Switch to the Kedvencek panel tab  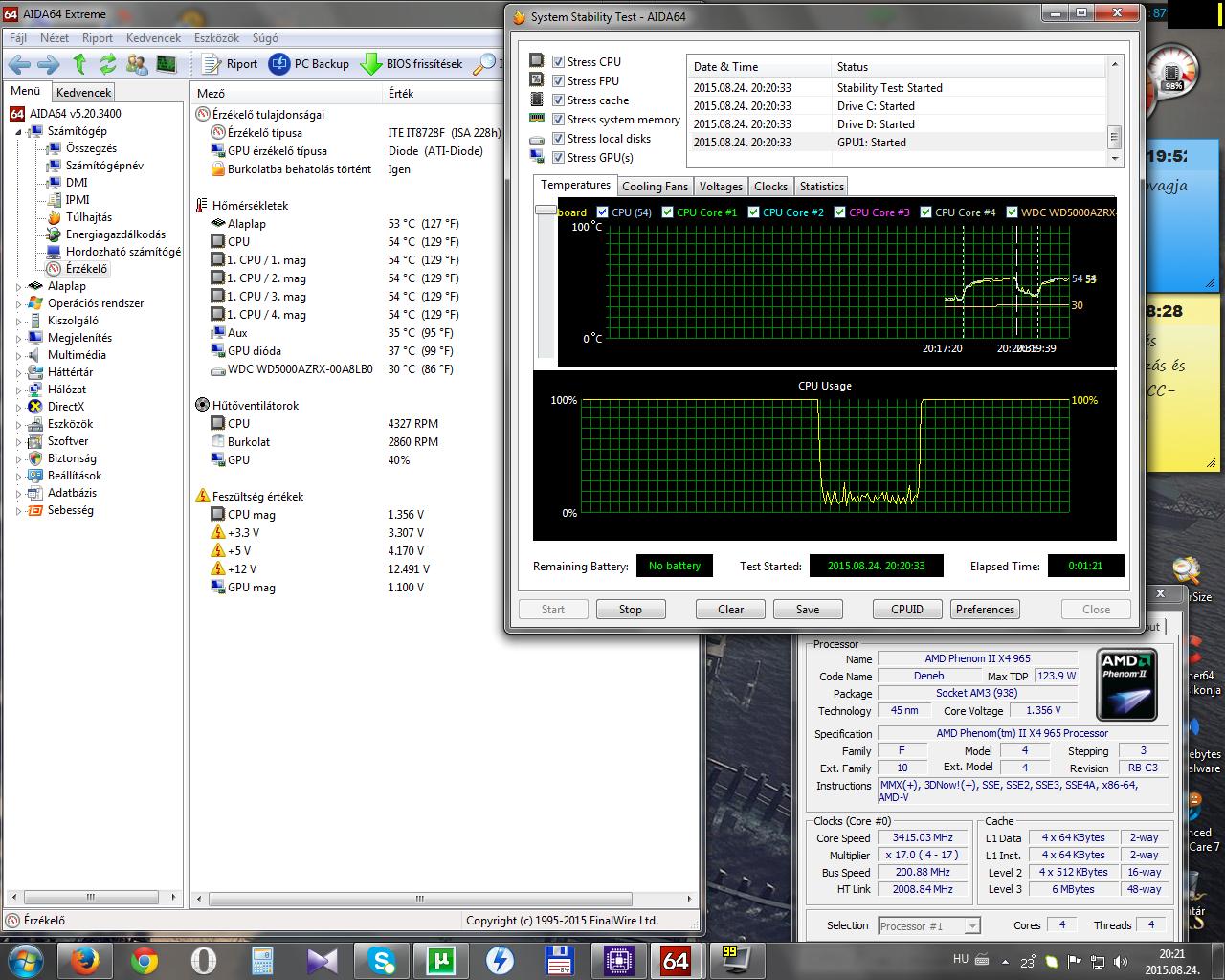point(83,93)
